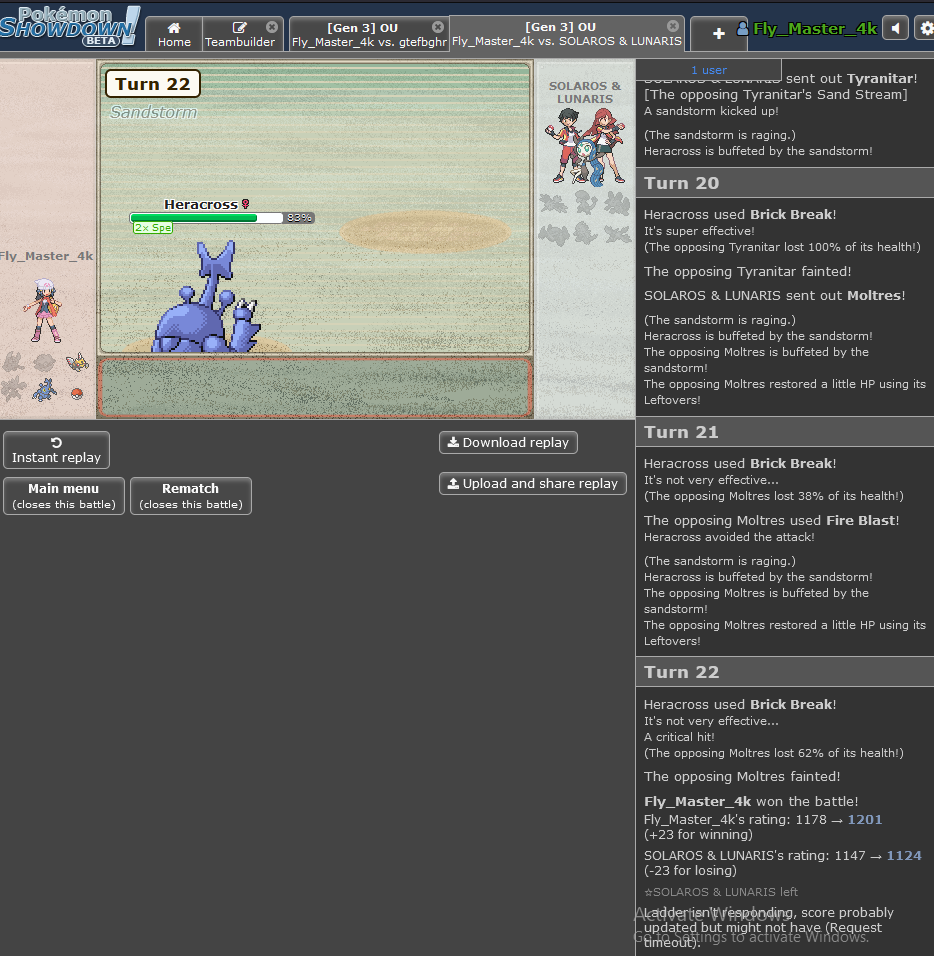Click the Instant replay button
The width and height of the screenshot is (934, 956).
point(56,450)
